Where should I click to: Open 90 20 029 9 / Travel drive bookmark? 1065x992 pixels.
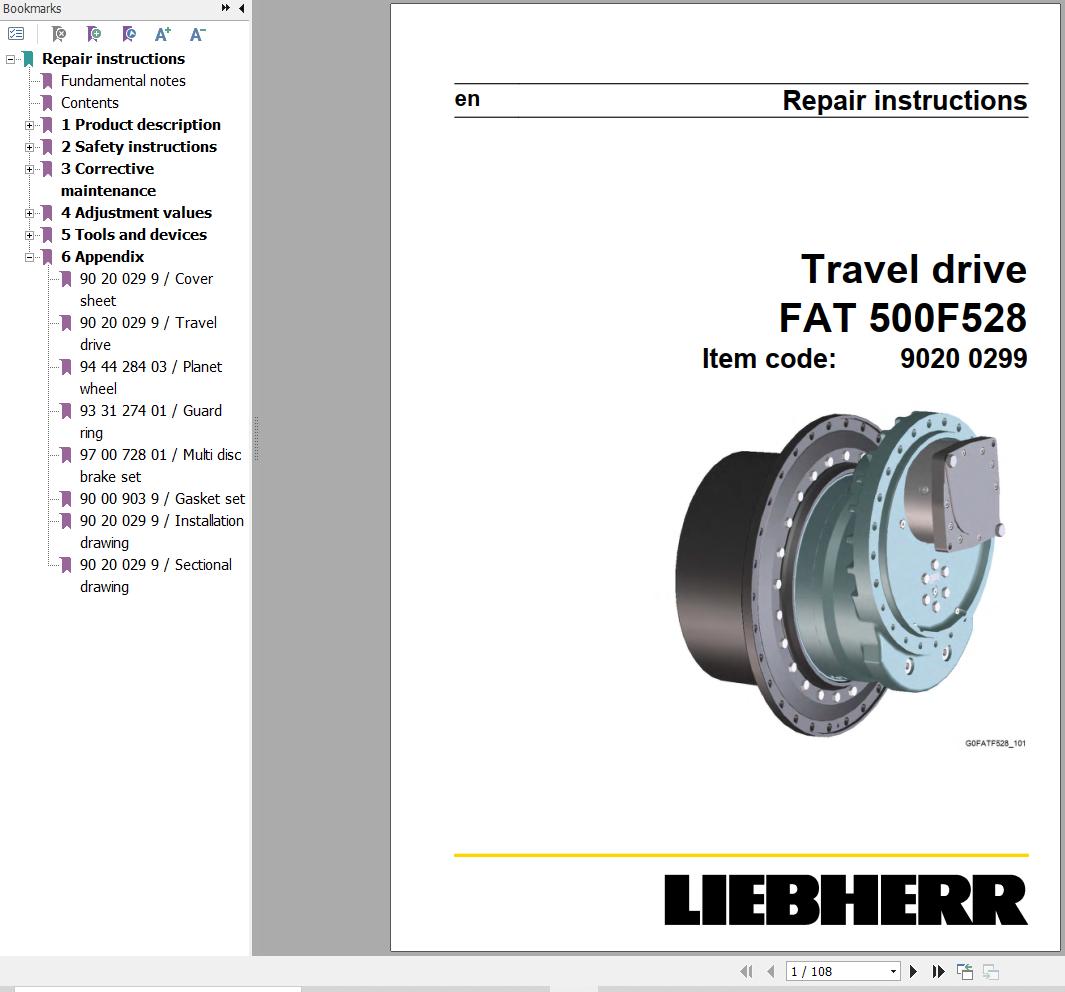[148, 333]
